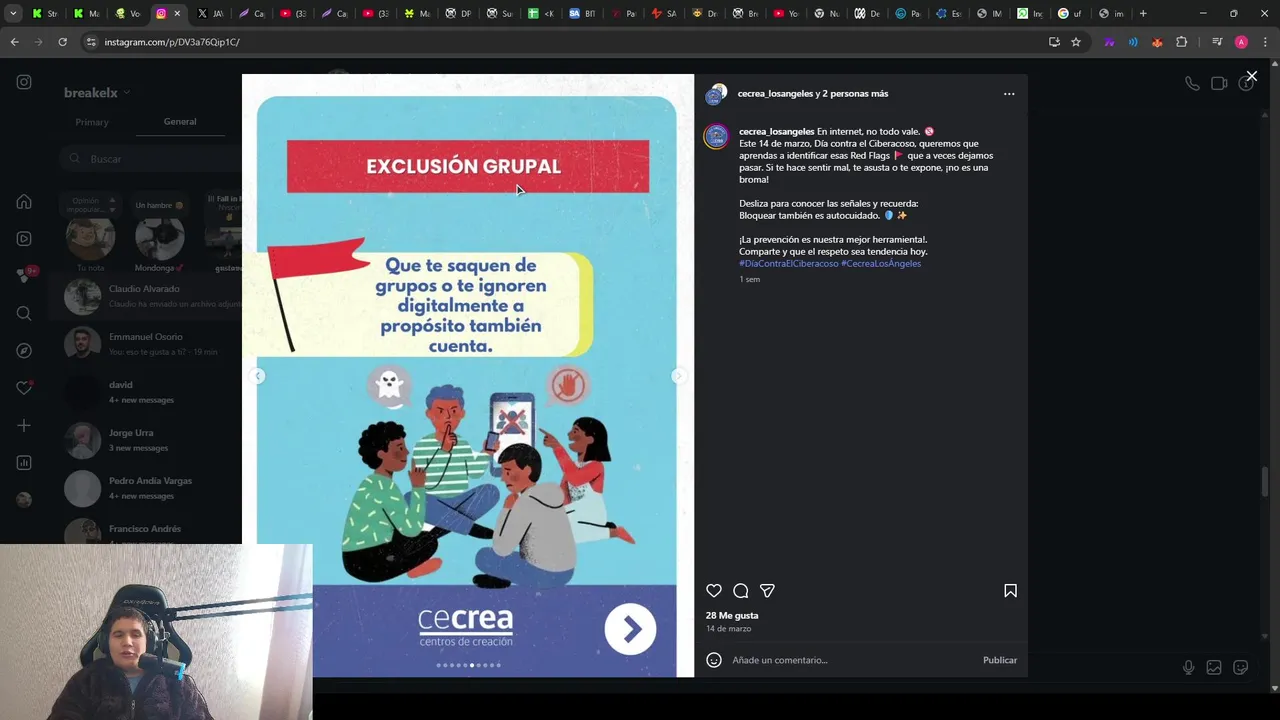Click the image attach icon in message bar
This screenshot has width=1280, height=720.
click(x=1214, y=668)
